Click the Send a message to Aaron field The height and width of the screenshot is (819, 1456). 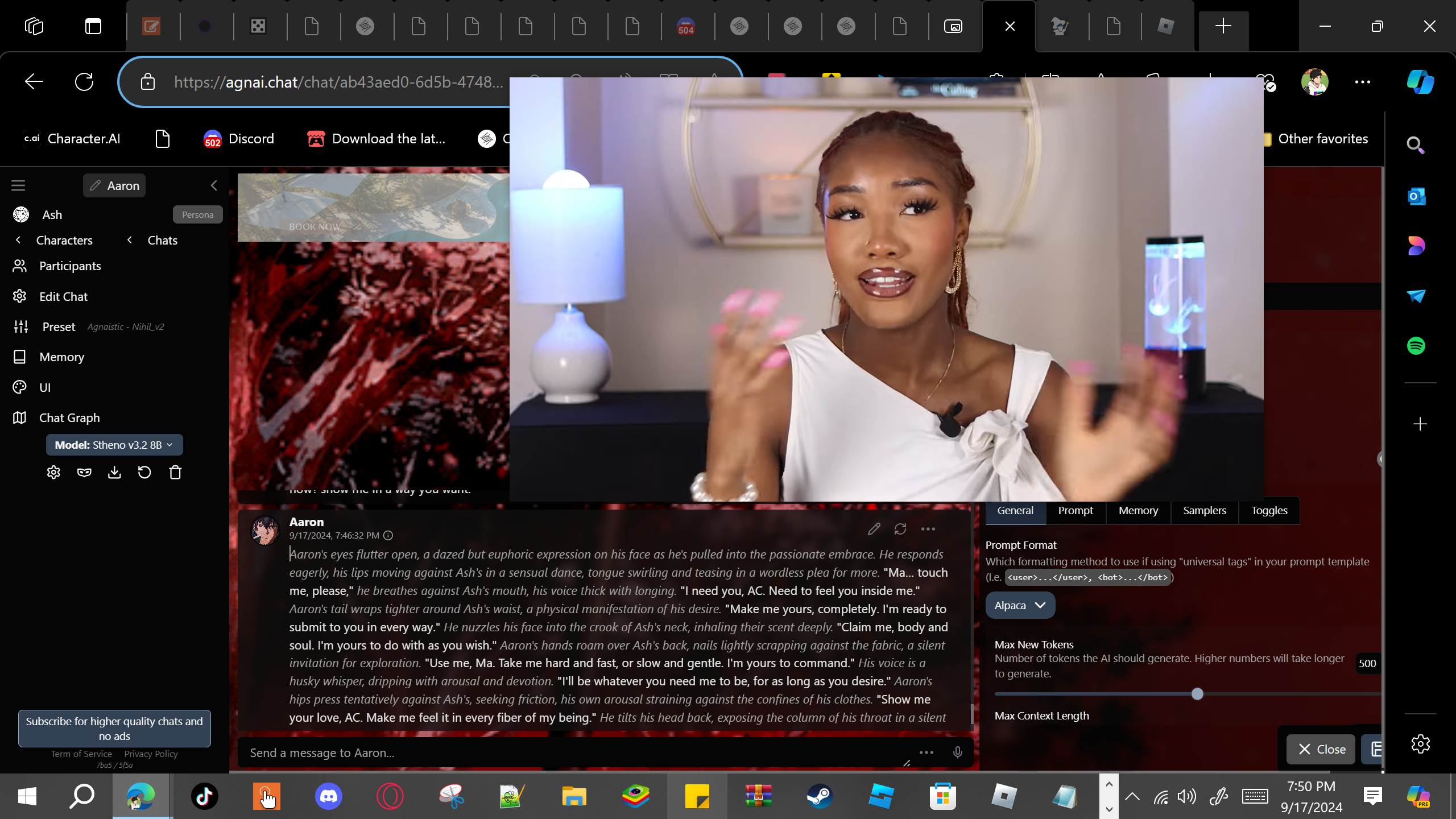tap(569, 752)
